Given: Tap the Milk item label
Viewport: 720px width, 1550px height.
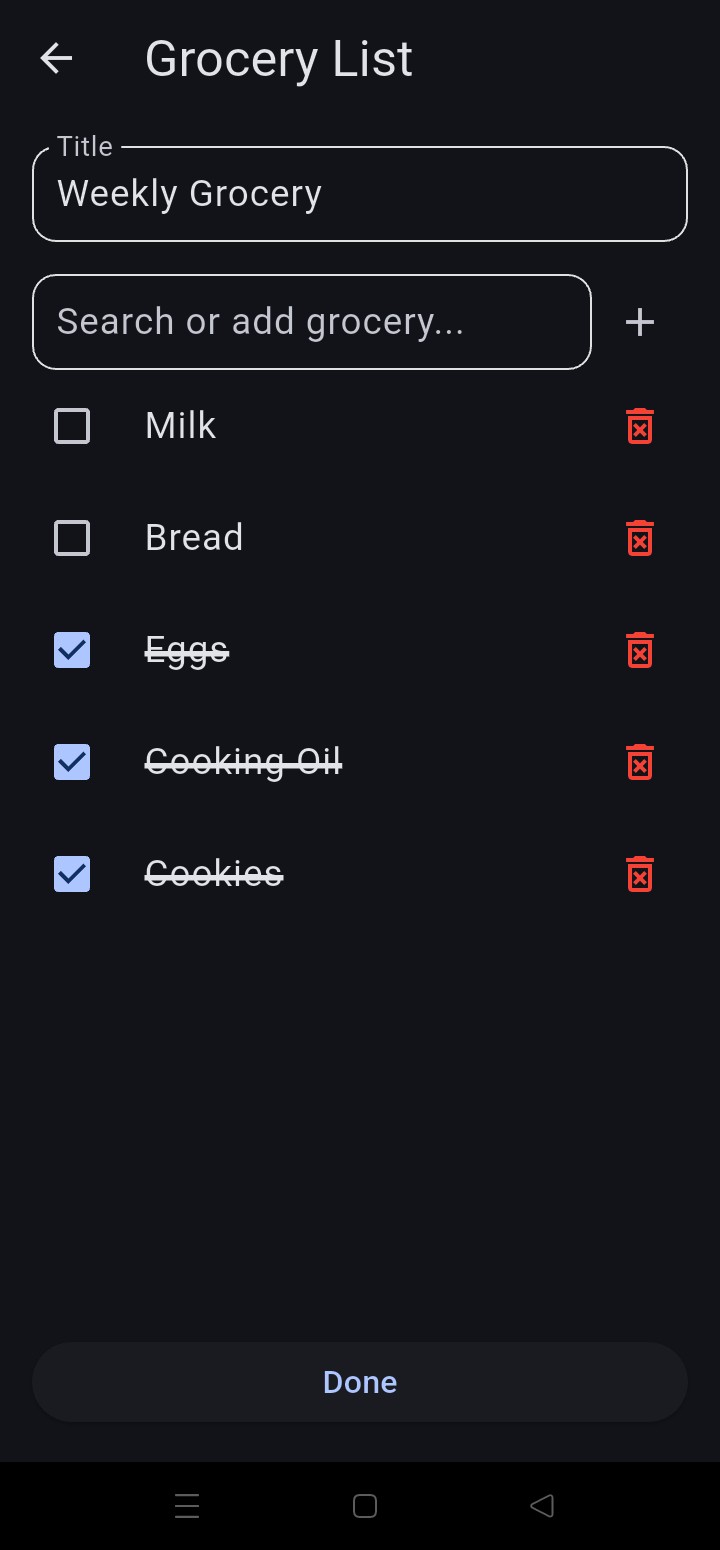Looking at the screenshot, I should coord(180,426).
